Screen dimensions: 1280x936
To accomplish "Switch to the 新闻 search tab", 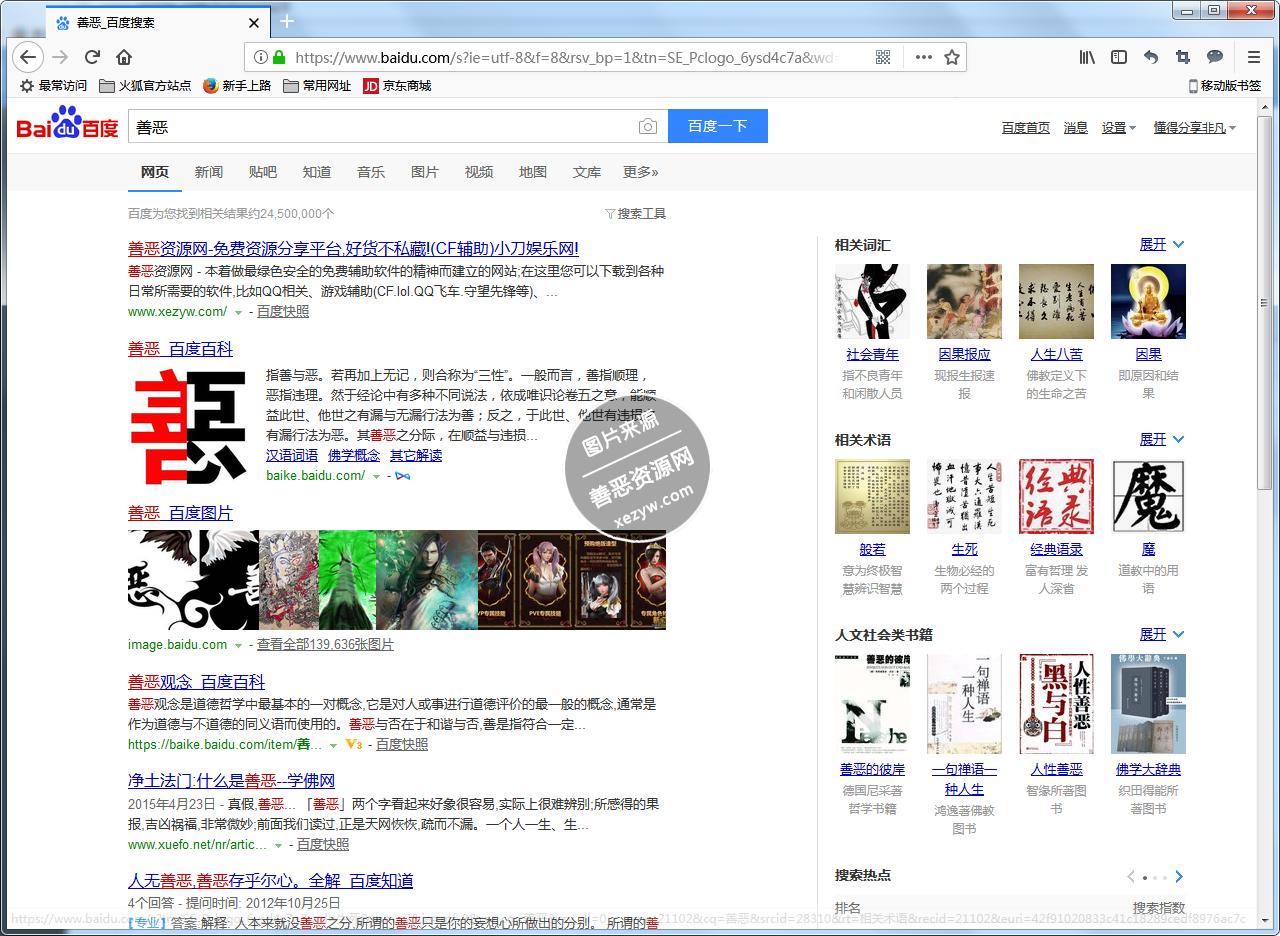I will 209,172.
